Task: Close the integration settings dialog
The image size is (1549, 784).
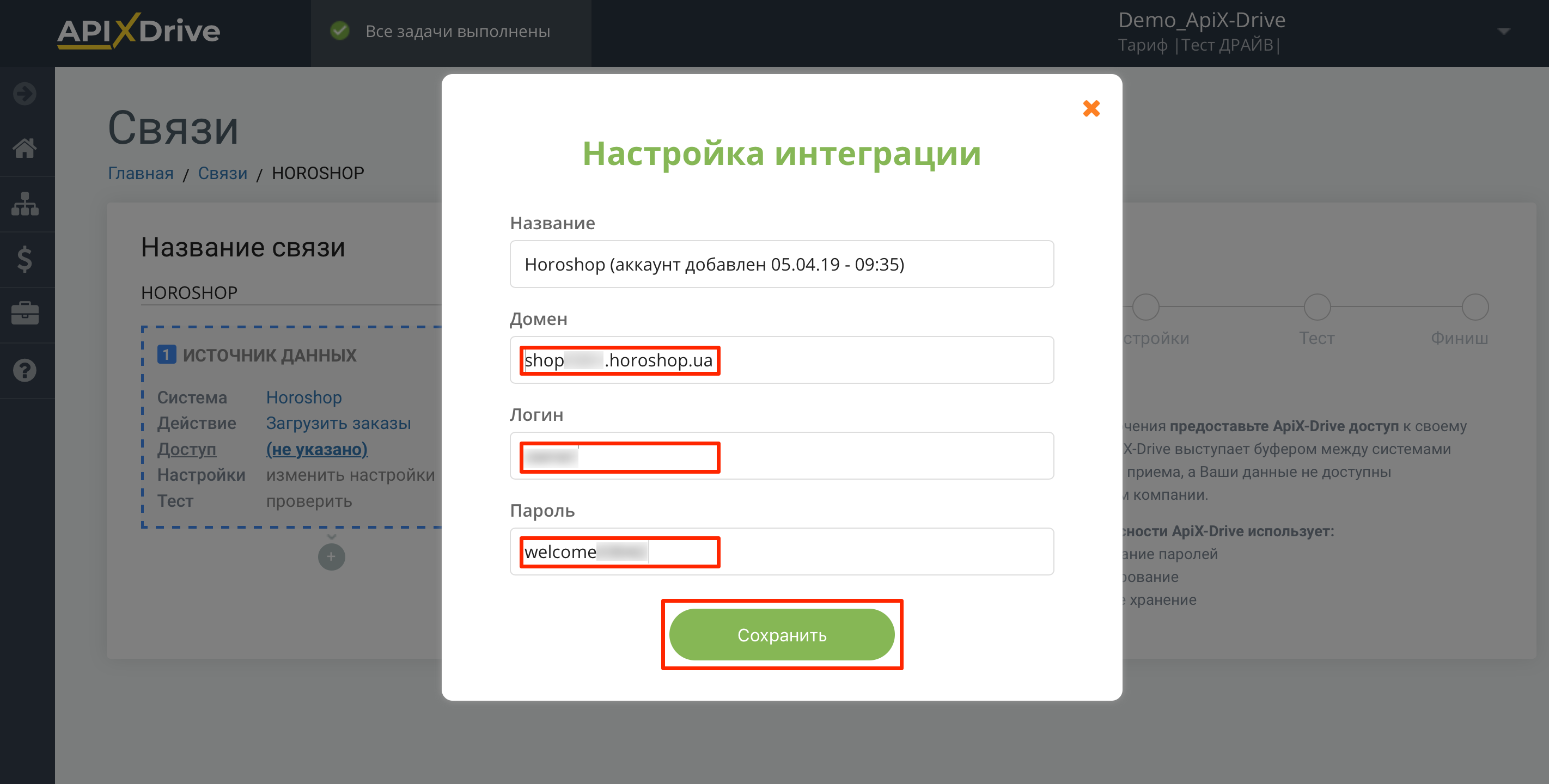Action: pos(1091,108)
